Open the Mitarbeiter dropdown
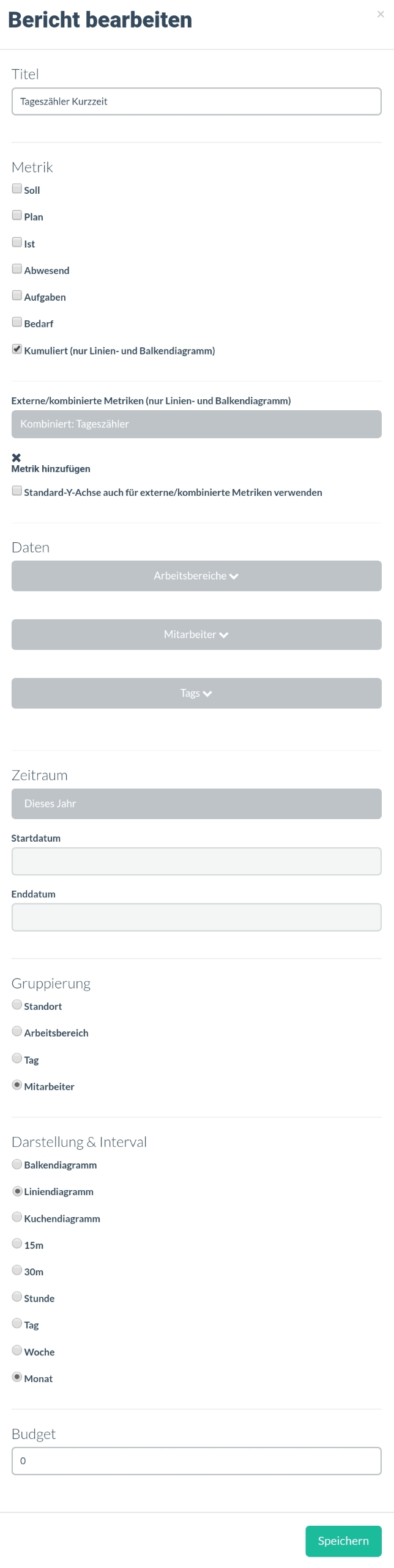 click(x=196, y=635)
